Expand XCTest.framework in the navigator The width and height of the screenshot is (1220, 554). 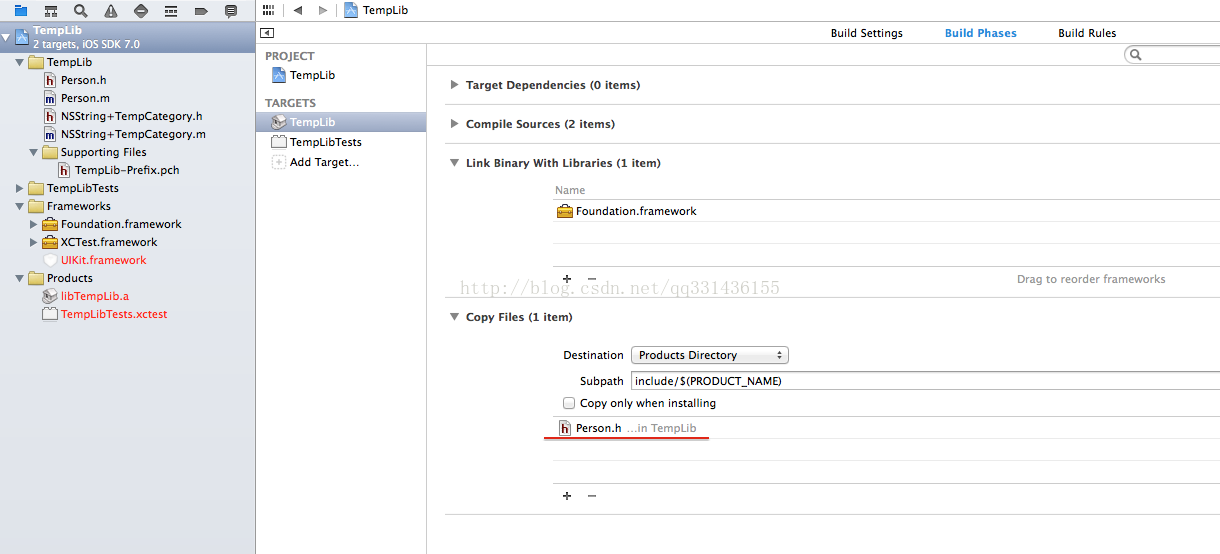coord(34,242)
